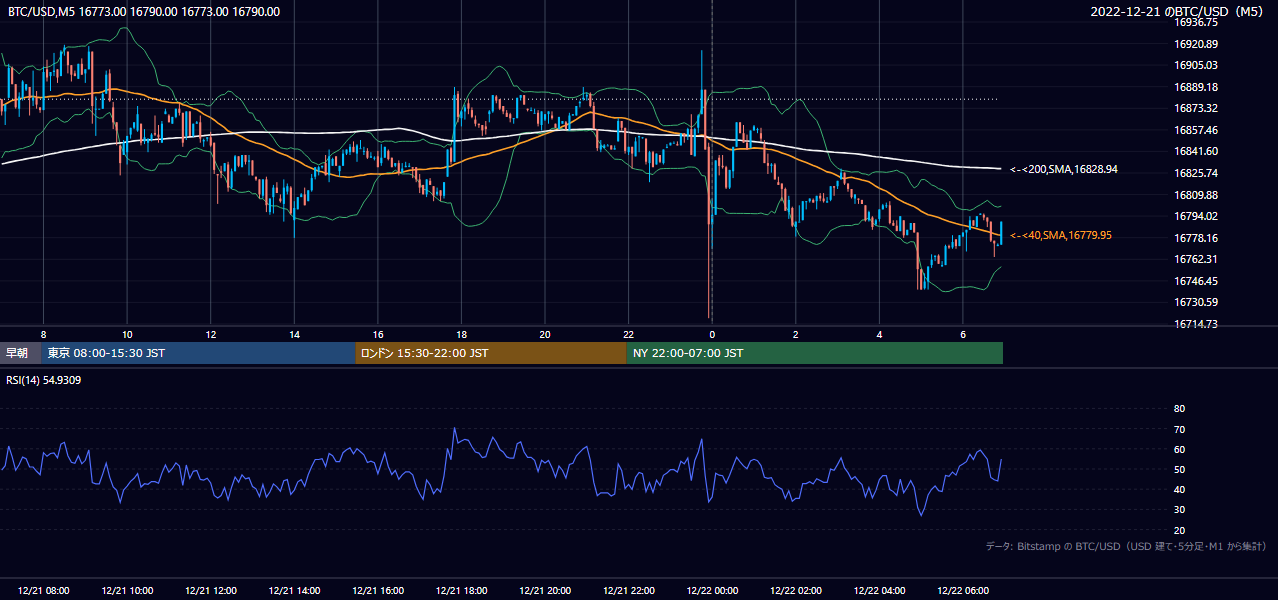This screenshot has width=1278, height=600.
Task: Click price axis value 16920.89
Action: [x=1196, y=44]
